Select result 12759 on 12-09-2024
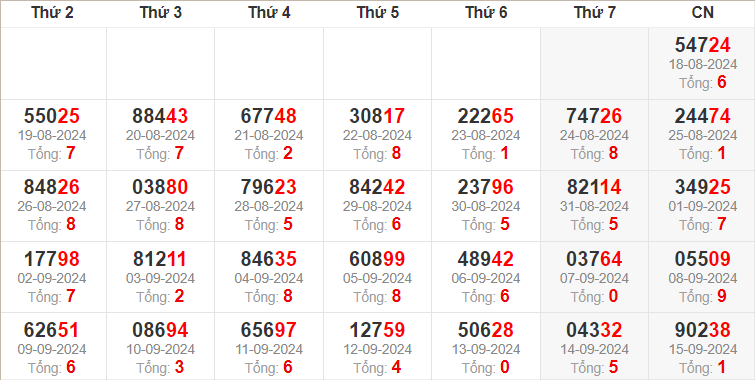The image size is (755, 380). tap(377, 330)
